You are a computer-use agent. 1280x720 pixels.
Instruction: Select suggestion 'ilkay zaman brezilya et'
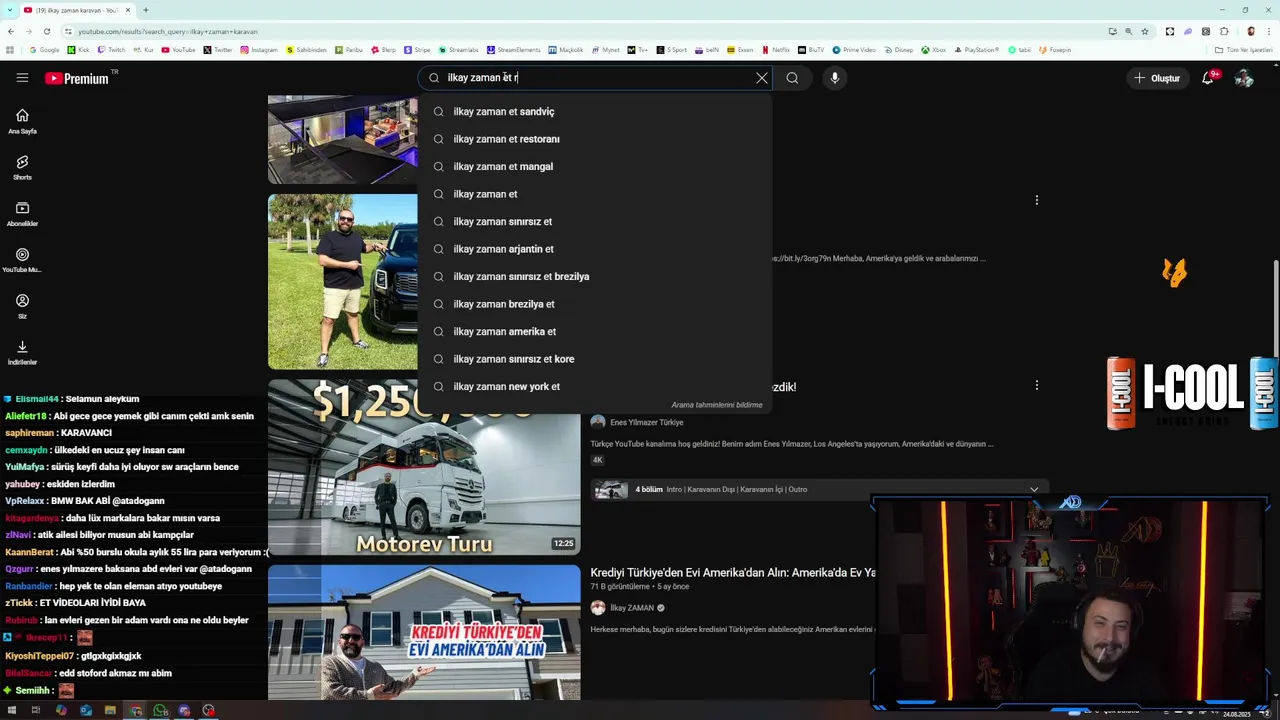(595, 304)
